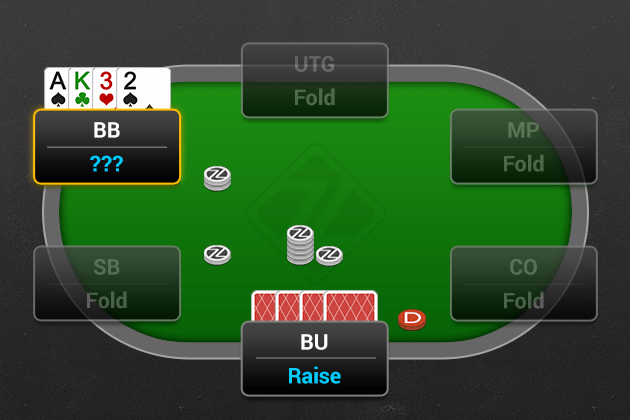Click the tall raise chip stack
The width and height of the screenshot is (630, 420).
pos(300,245)
